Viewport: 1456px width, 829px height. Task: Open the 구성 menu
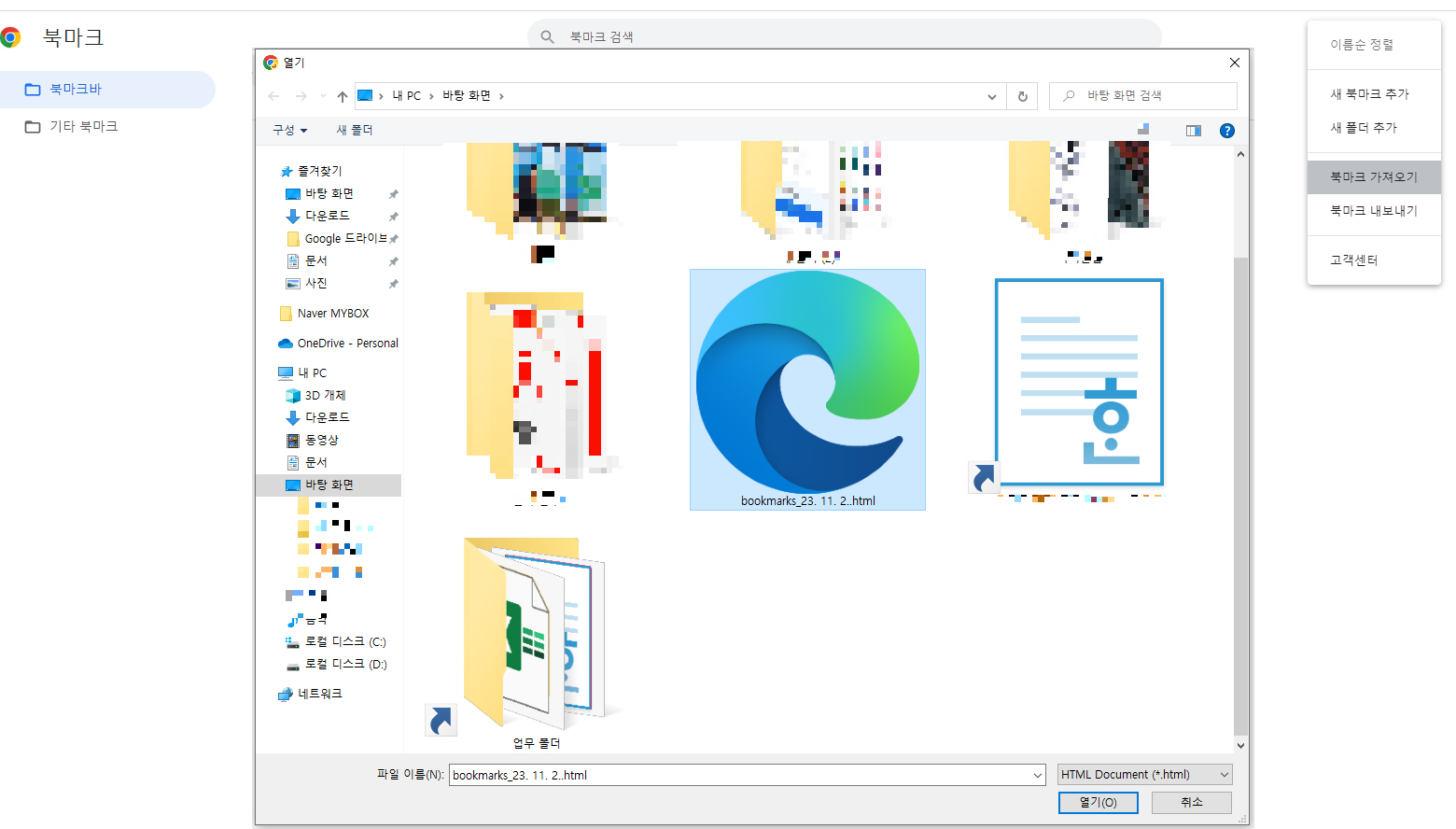coord(289,130)
